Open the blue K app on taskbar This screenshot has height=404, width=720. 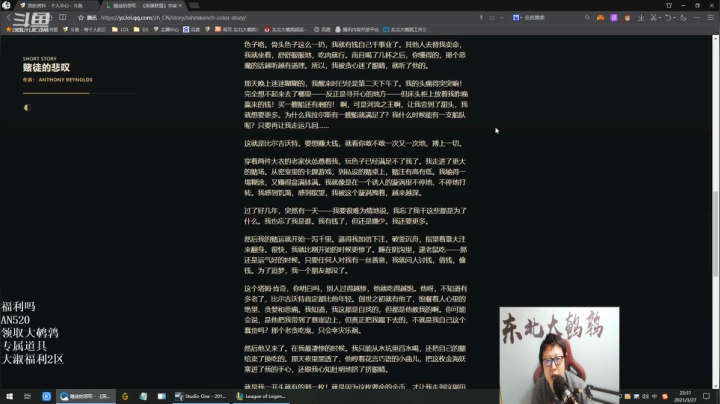46,396
